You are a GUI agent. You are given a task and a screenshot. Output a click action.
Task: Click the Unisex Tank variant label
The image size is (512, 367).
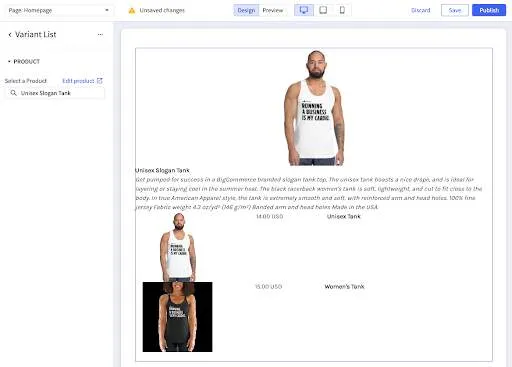click(344, 216)
